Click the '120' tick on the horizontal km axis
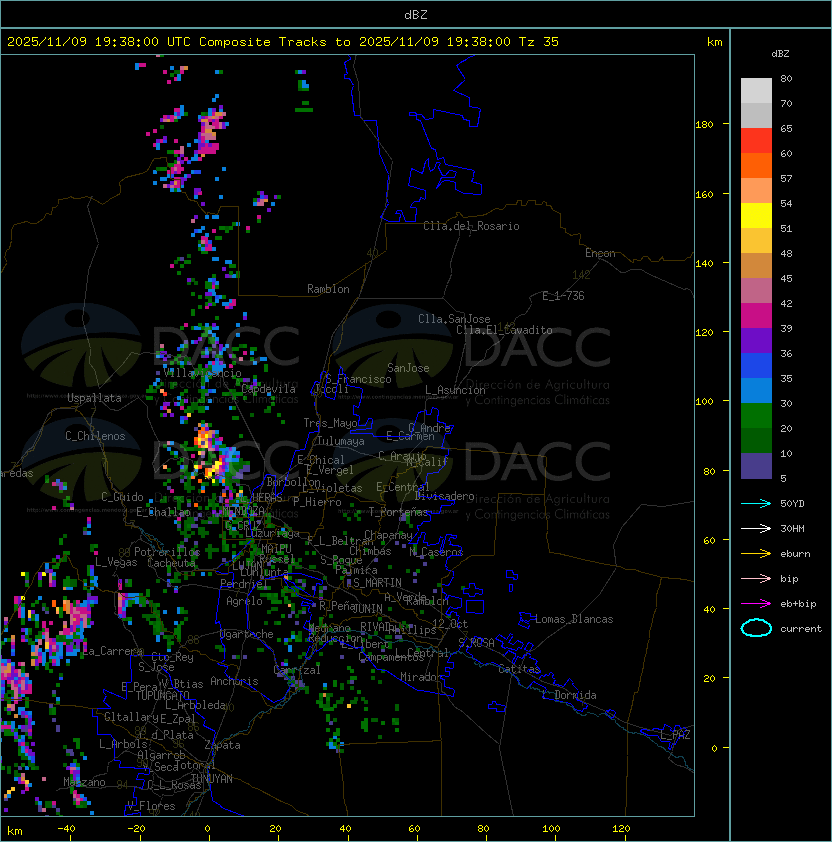The height and width of the screenshot is (842, 832). 621,829
